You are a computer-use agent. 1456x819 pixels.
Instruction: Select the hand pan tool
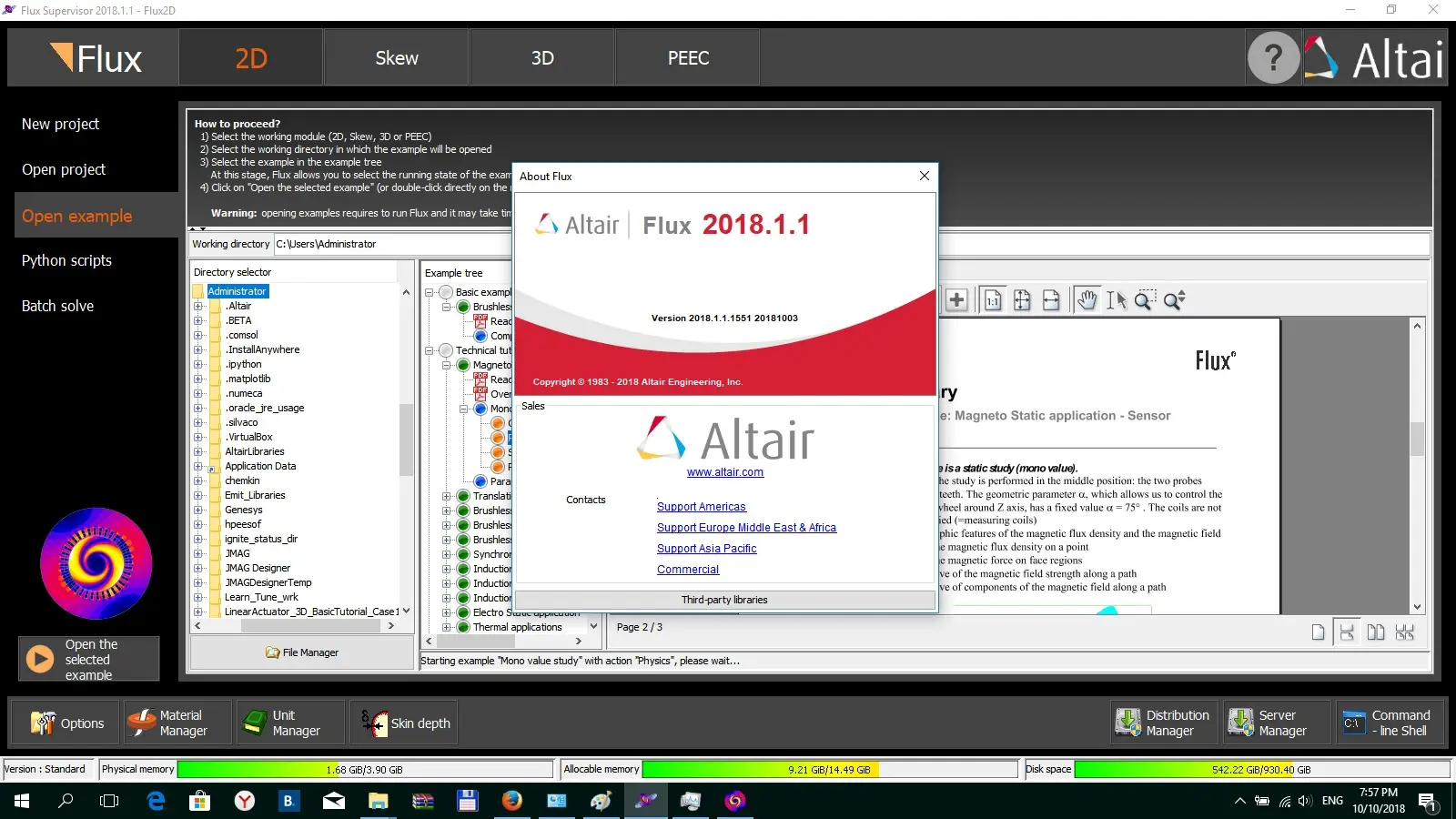tap(1087, 300)
